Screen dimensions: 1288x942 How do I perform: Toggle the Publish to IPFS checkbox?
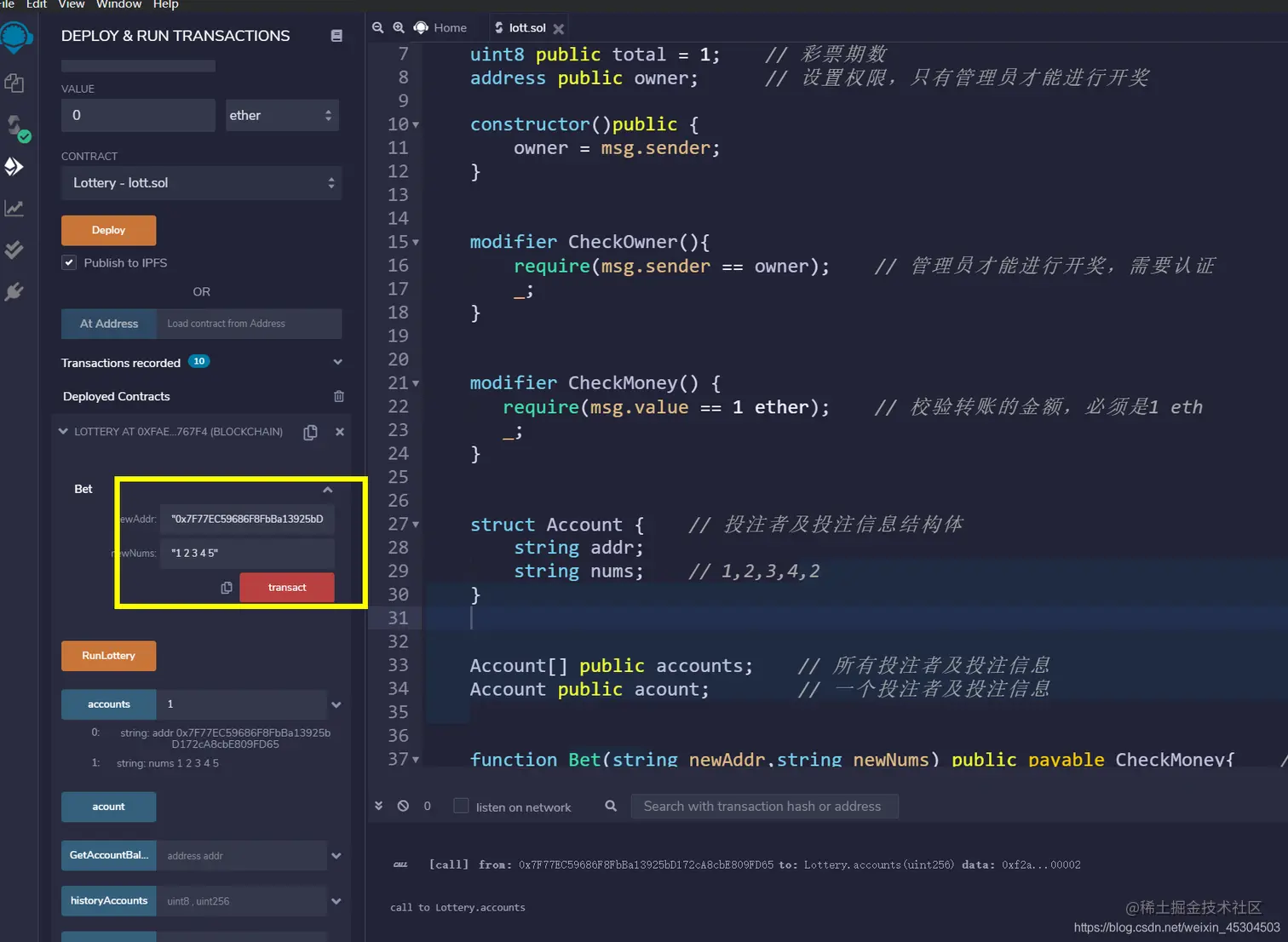[x=69, y=262]
